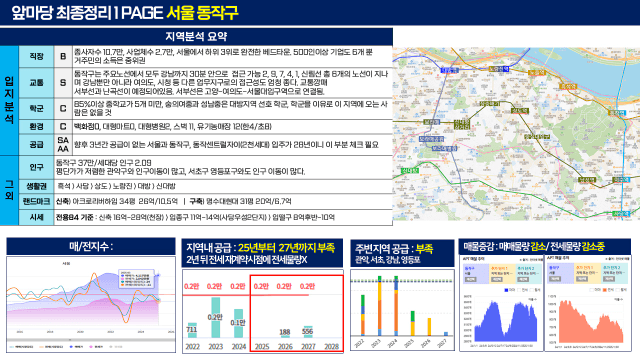Screen dimensions: 640x360
Task: Click '2년 뒤 전세재계약시점에 전세물량X' subtitle
Action: [247, 260]
